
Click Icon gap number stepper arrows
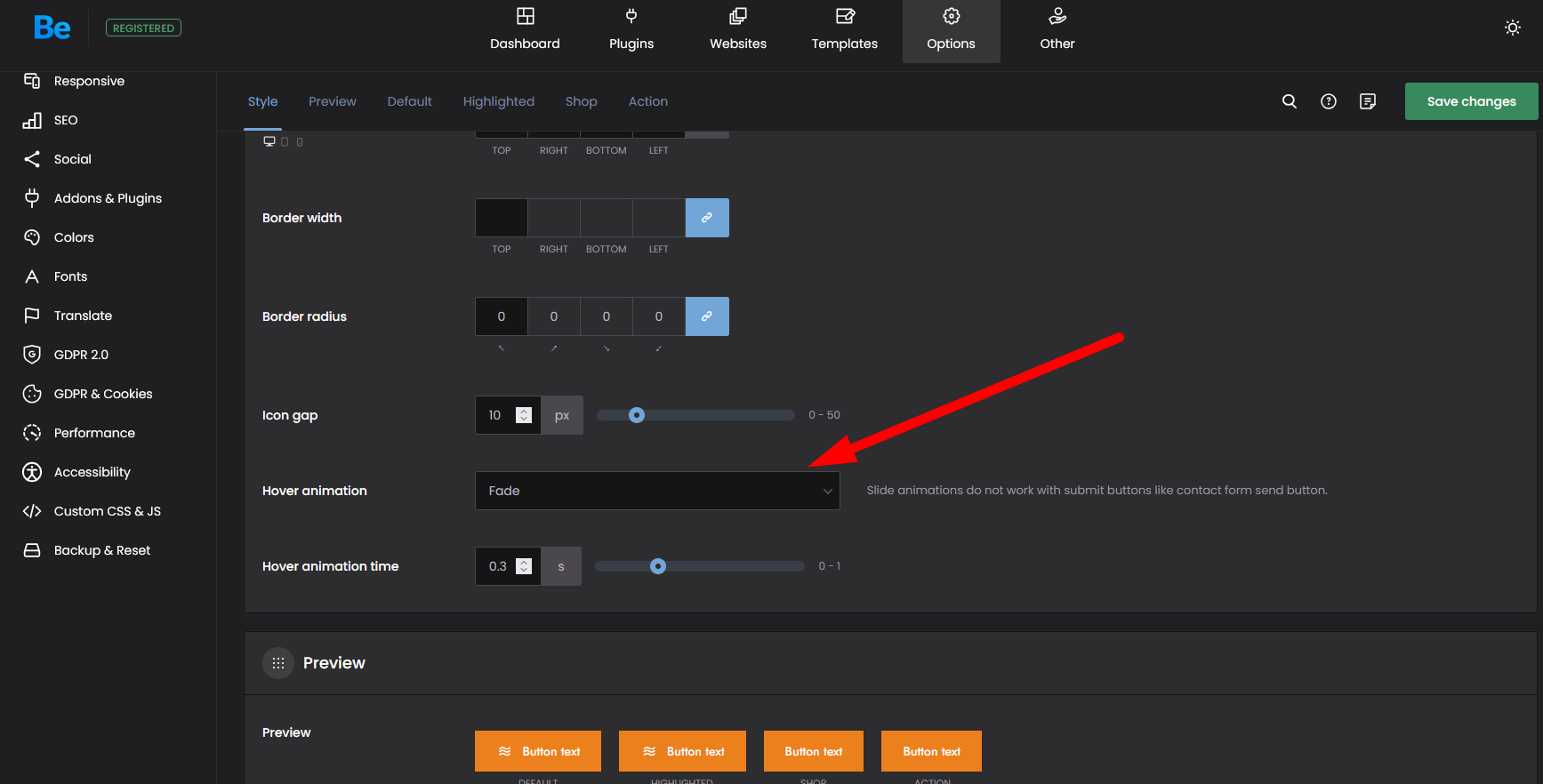(x=524, y=415)
